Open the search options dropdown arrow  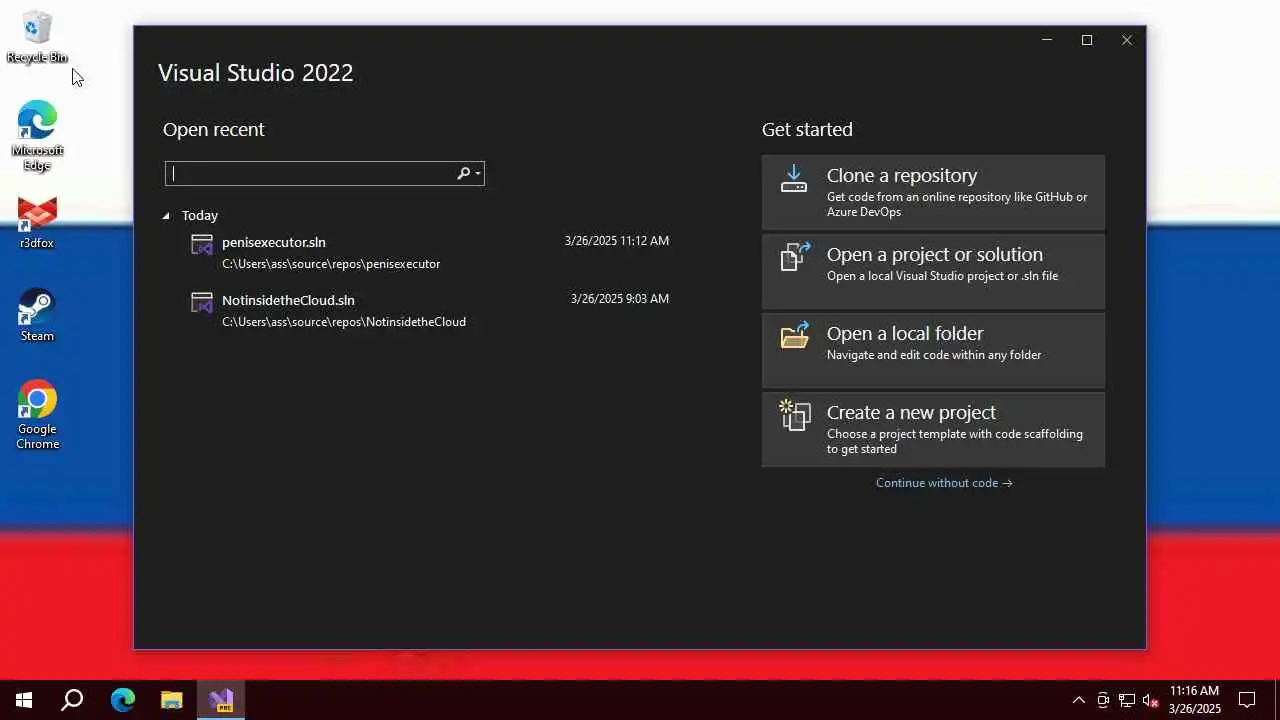coord(478,174)
